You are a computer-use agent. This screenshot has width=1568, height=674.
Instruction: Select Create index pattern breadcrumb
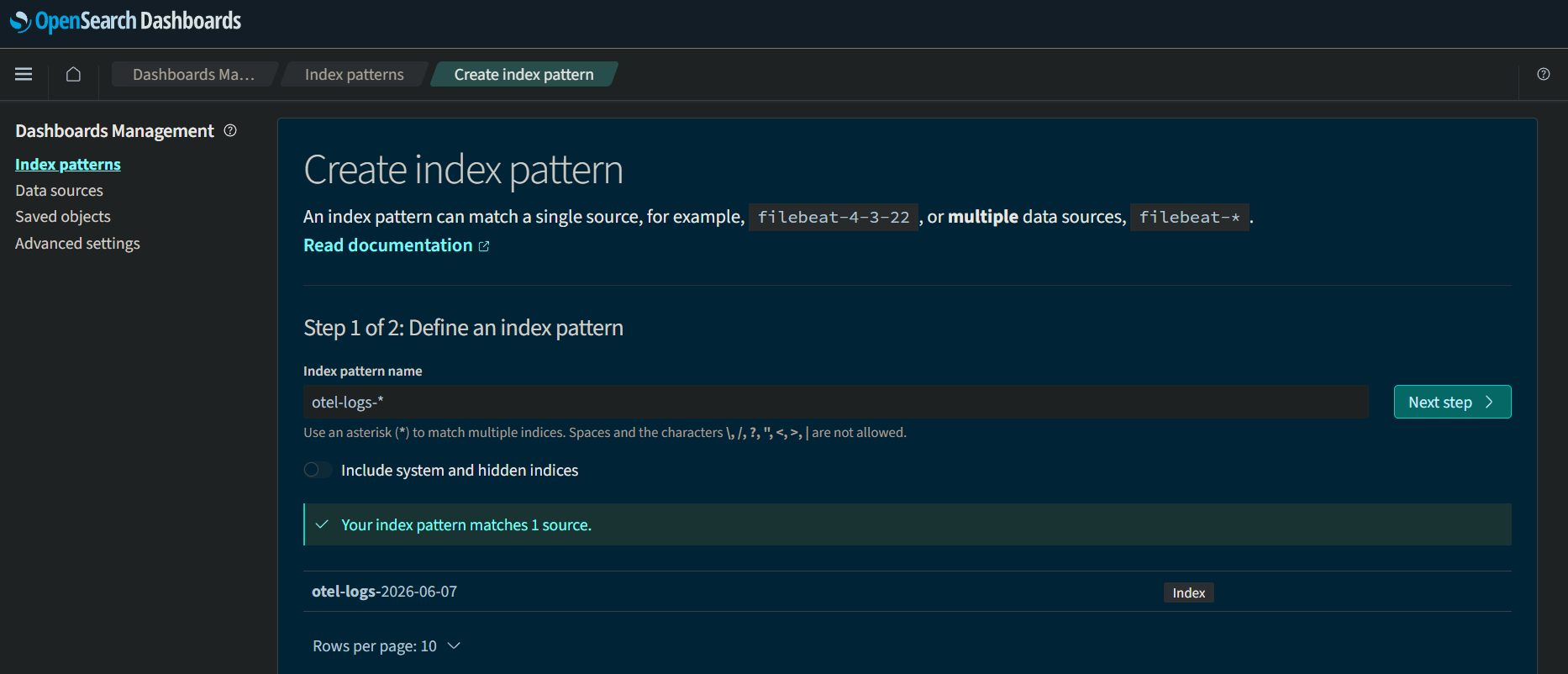(x=524, y=74)
